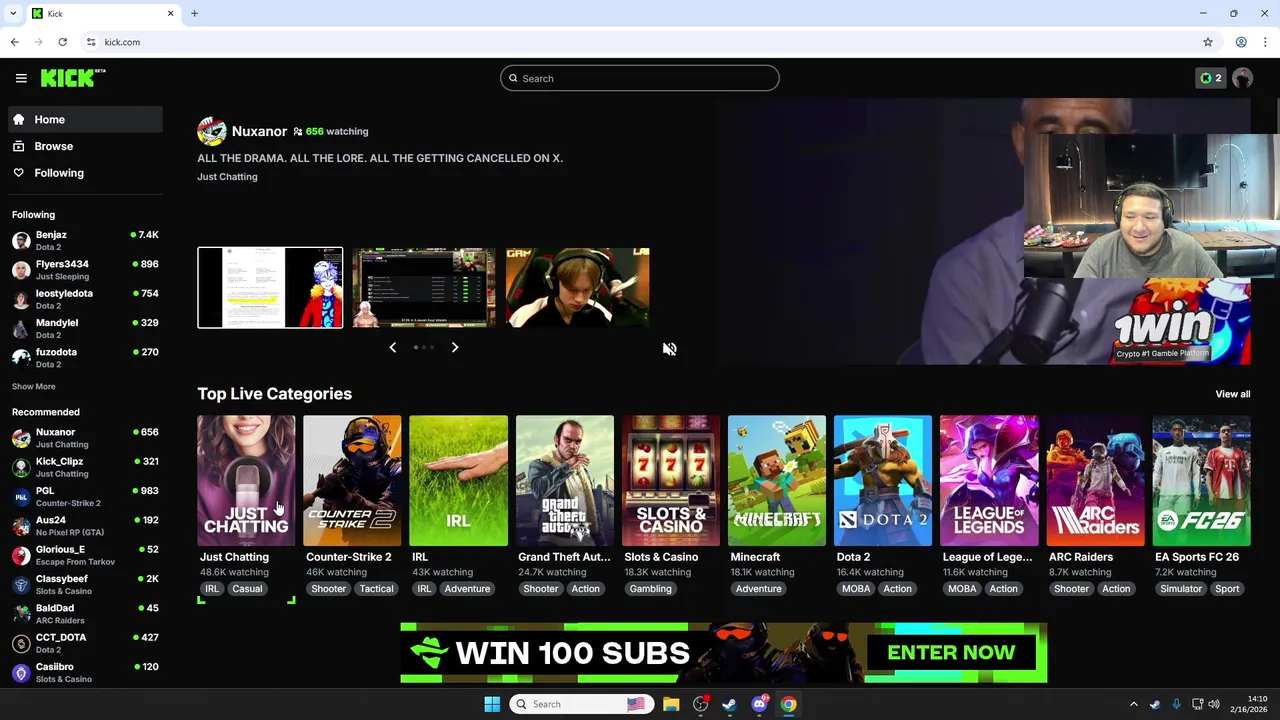Open the Home sidebar item
The height and width of the screenshot is (720, 1280).
pyautogui.click(x=85, y=119)
